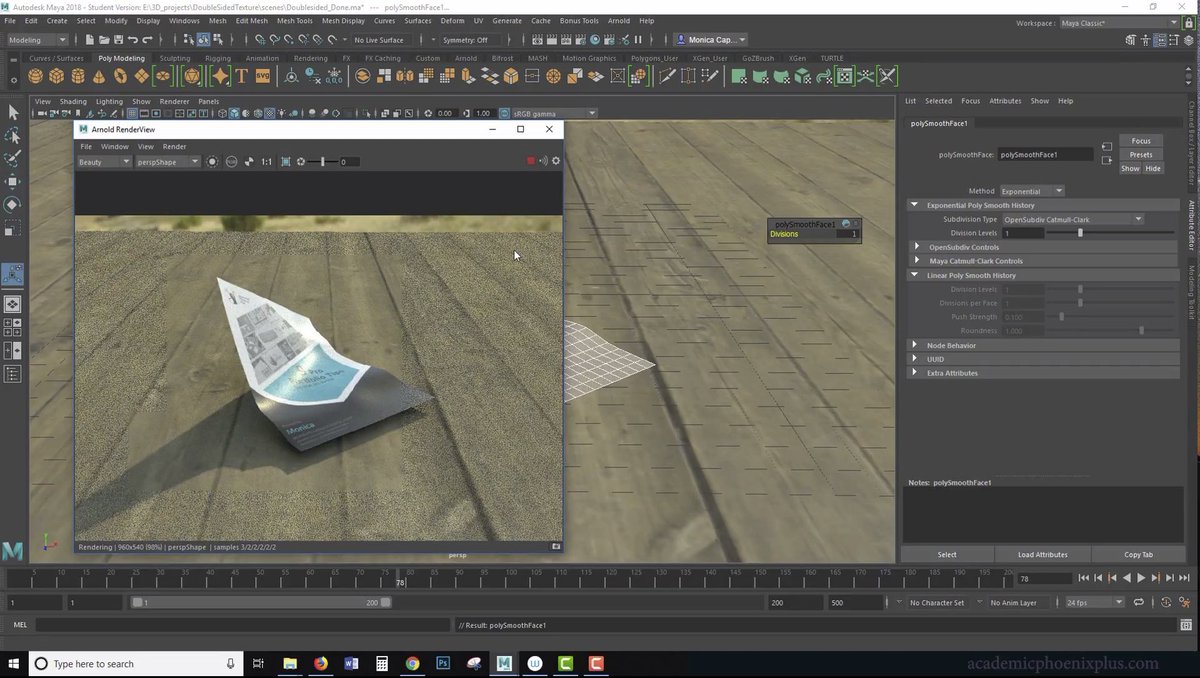Screen dimensions: 1200x678
Task: Open the Render menu in Arnold RenderView
Action: [174, 146]
